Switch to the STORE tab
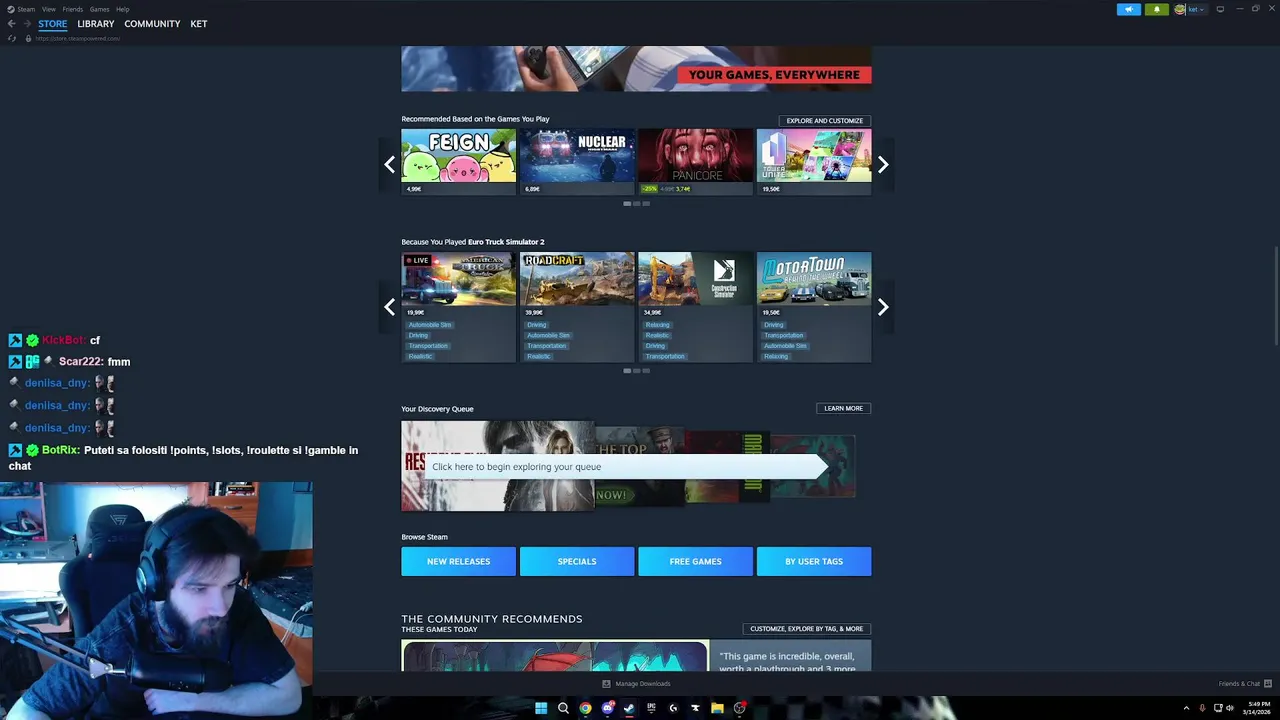 pos(53,24)
